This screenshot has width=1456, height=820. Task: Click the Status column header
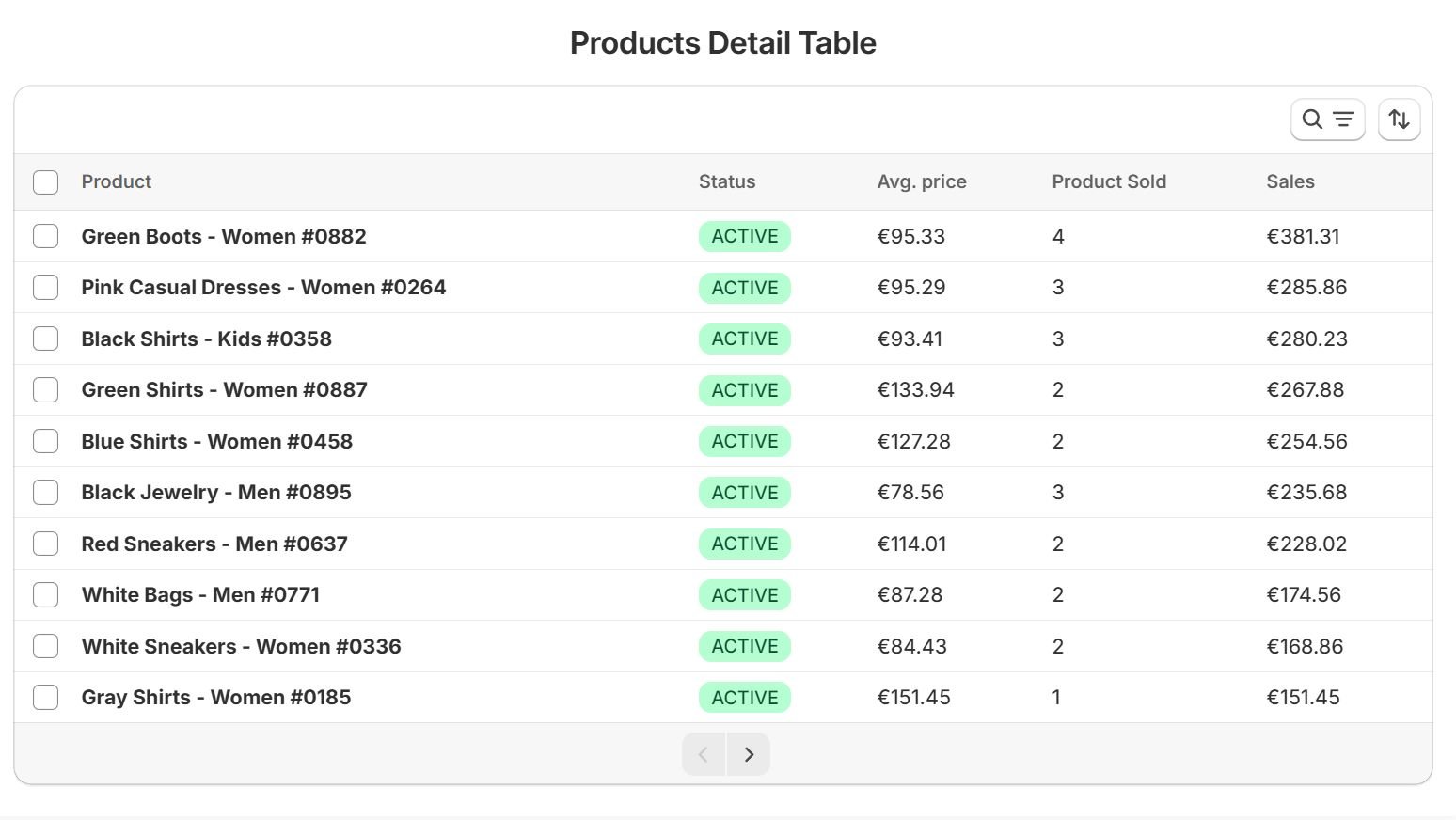[727, 181]
